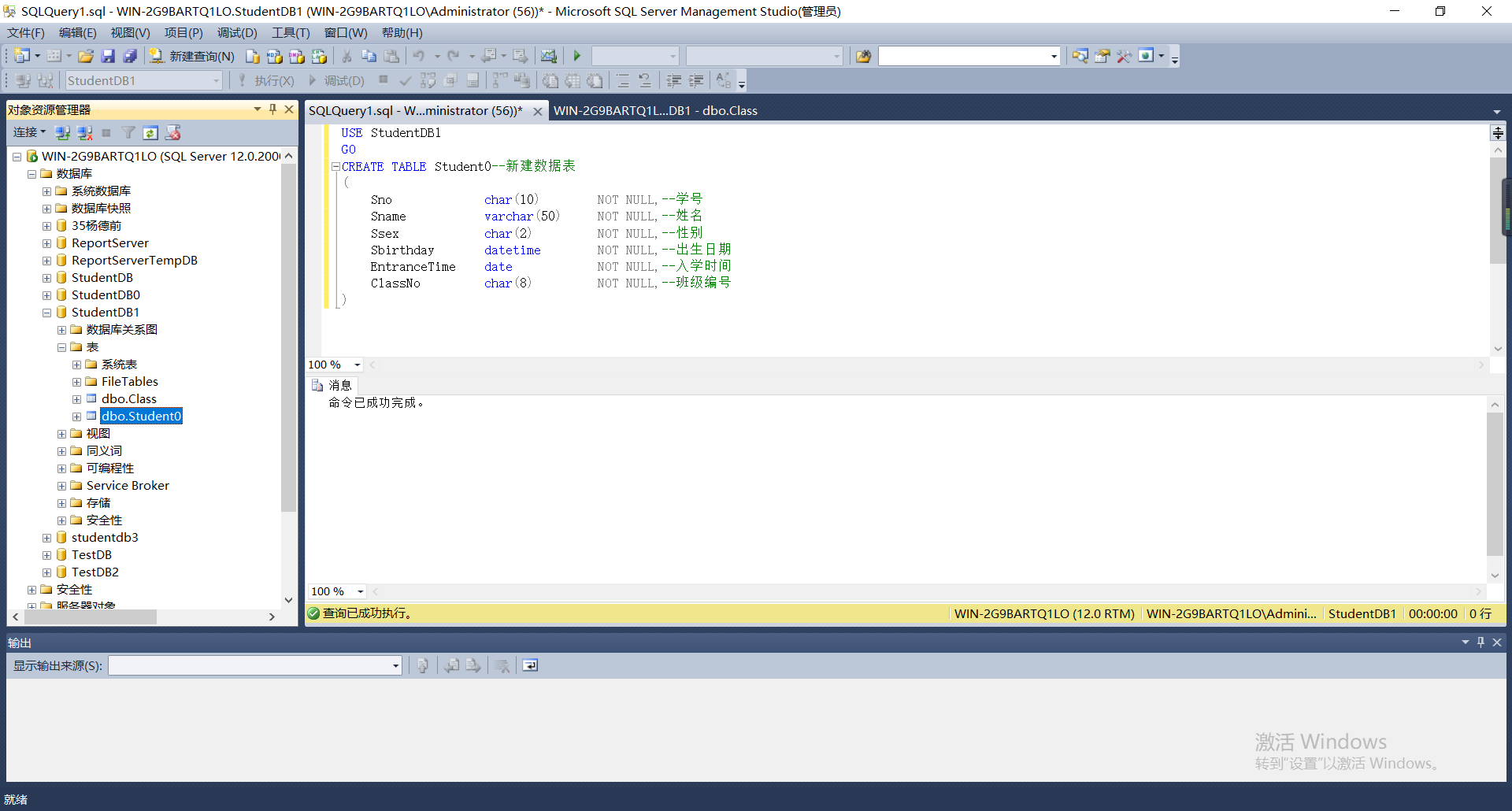Click the Find search input box in toolbar
The width and height of the screenshot is (1512, 811).
click(x=969, y=56)
